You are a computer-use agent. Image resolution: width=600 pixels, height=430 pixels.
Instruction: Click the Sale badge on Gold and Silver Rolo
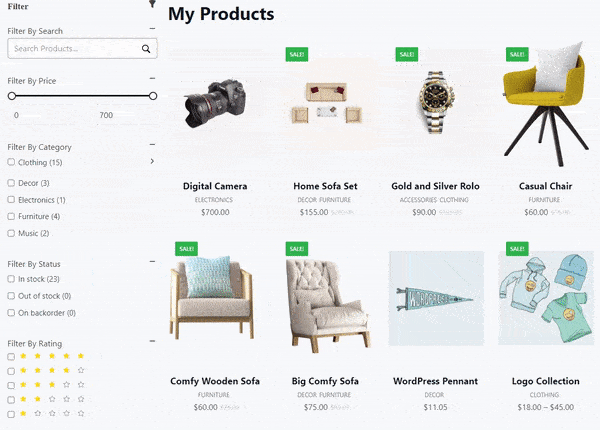[x=407, y=54]
